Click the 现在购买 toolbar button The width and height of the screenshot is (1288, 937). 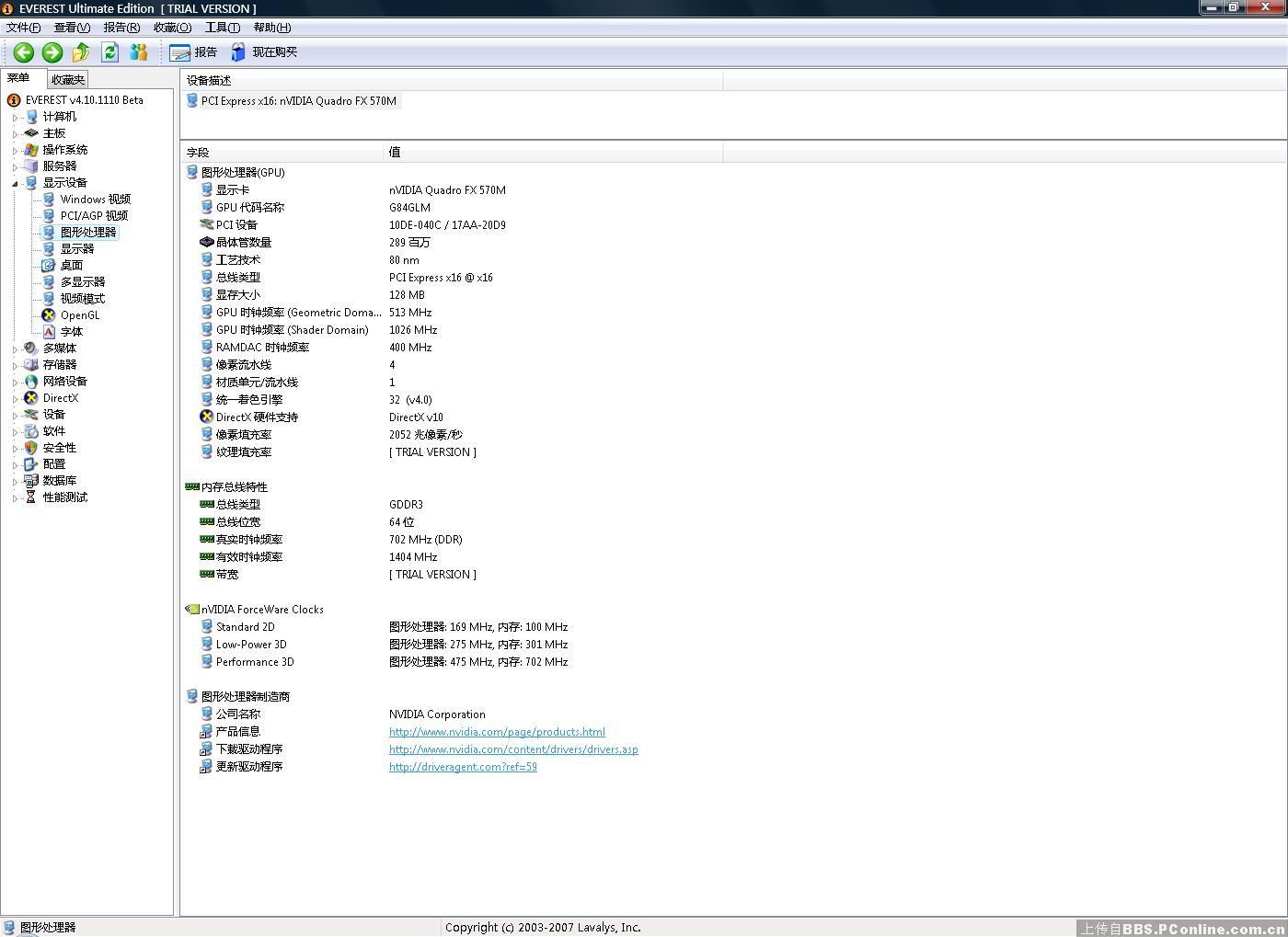(x=264, y=52)
